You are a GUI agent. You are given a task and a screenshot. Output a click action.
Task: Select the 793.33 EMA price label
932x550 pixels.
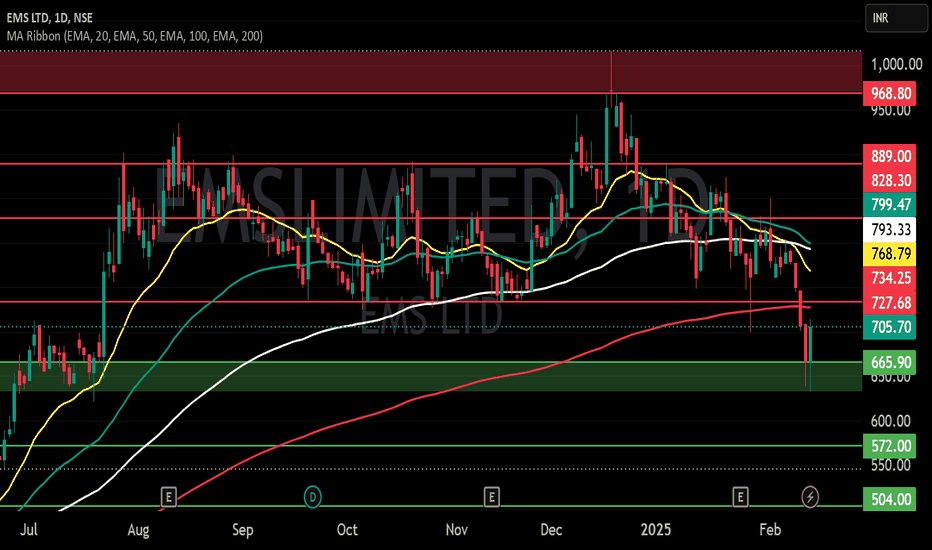pyautogui.click(x=890, y=230)
